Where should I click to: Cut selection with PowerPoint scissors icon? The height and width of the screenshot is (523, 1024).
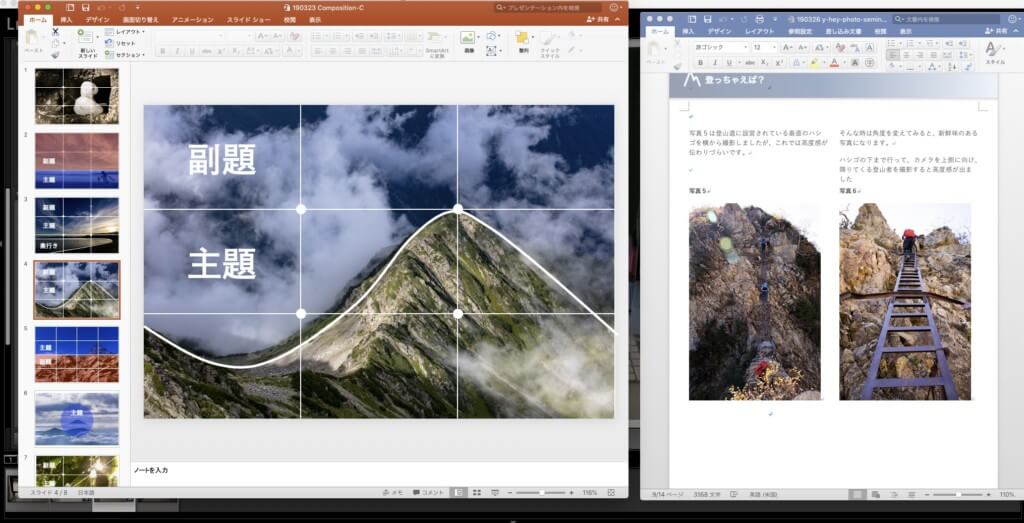tap(56, 31)
